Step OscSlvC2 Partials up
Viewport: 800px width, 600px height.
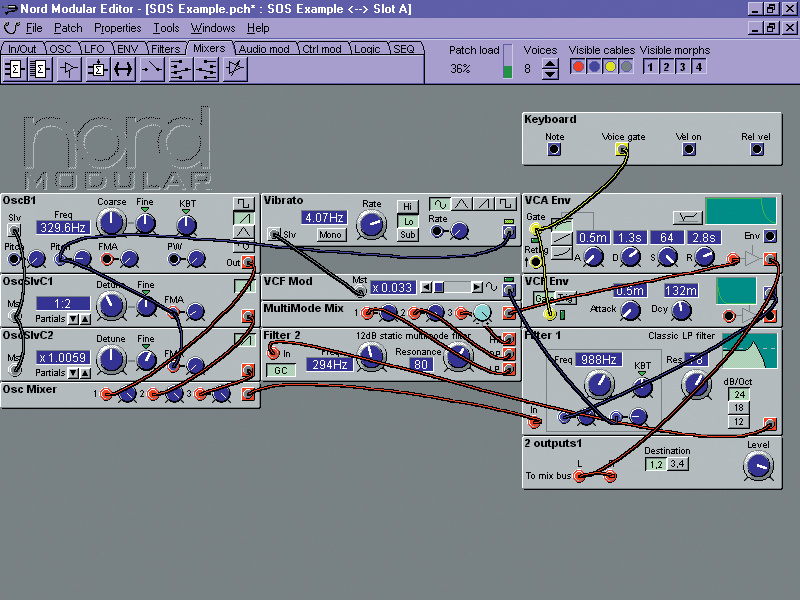(85, 373)
